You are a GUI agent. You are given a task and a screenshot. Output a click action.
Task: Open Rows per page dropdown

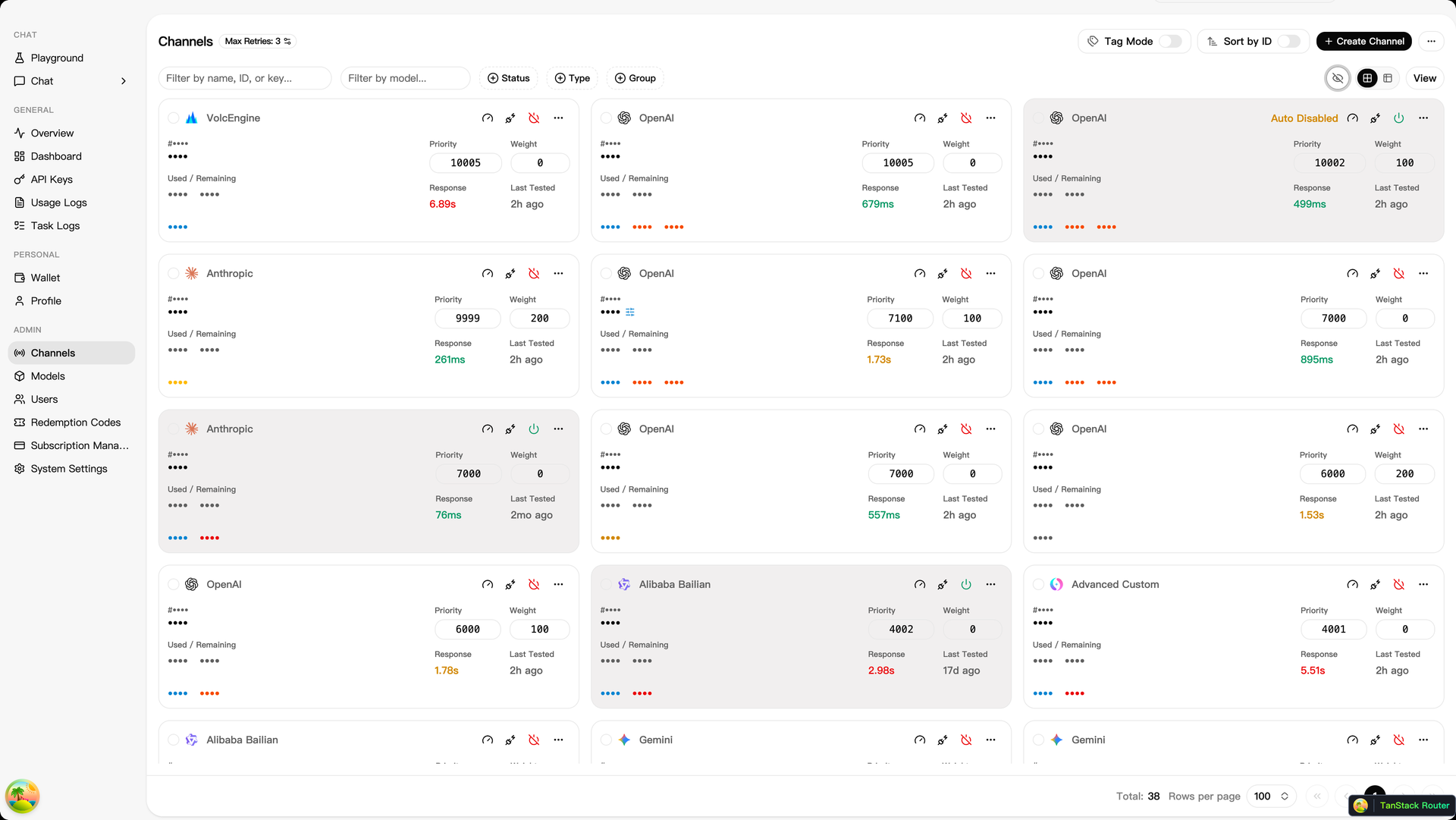coord(1271,796)
